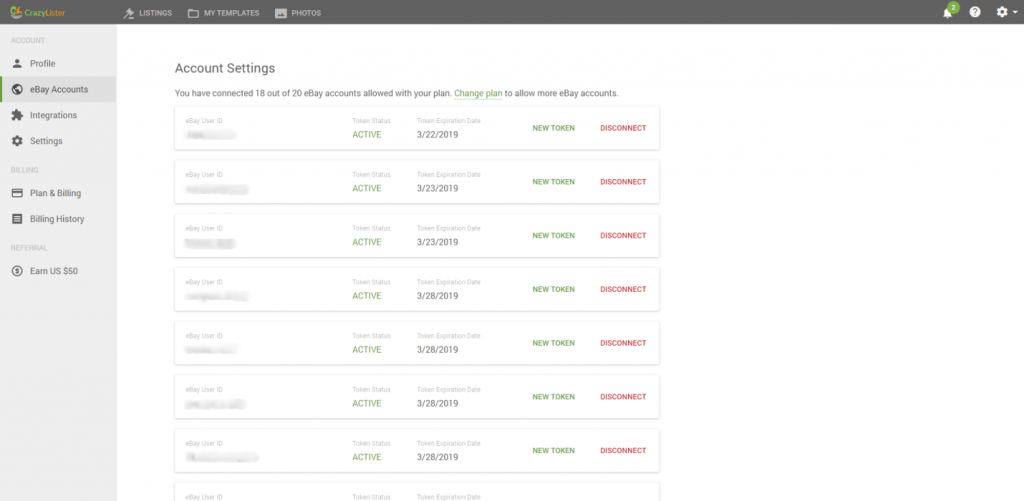Screen dimensions: 1024x501
Task: Click the Earn US $50 dollar icon
Action: [18, 270]
